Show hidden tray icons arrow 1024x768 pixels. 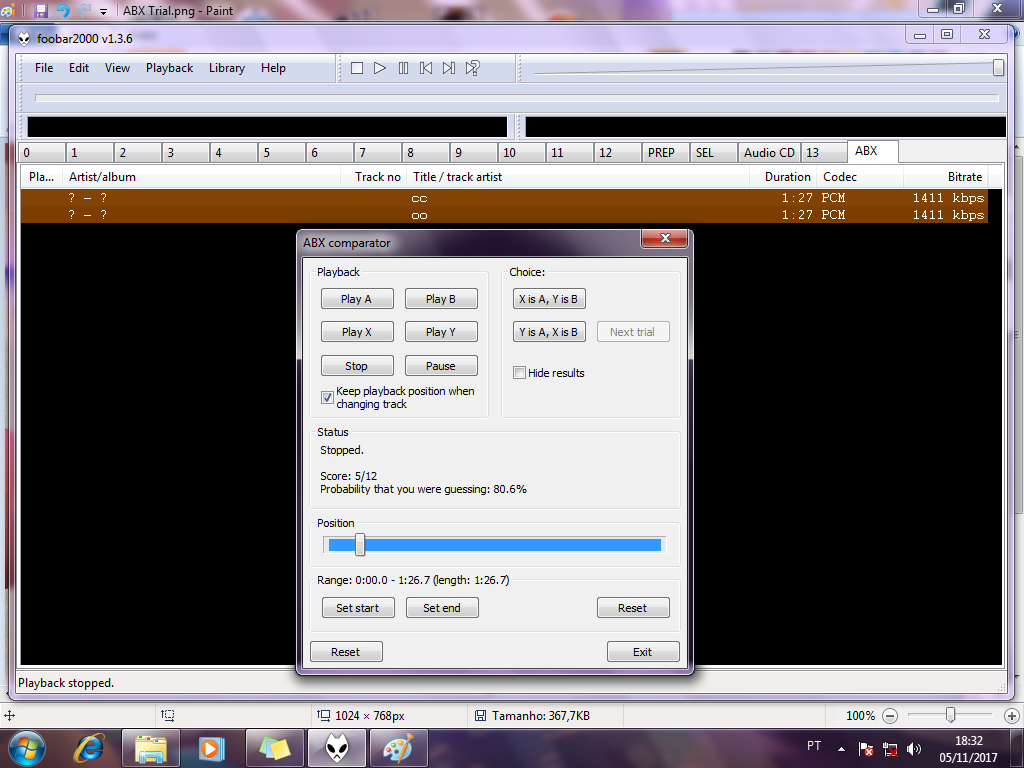842,749
